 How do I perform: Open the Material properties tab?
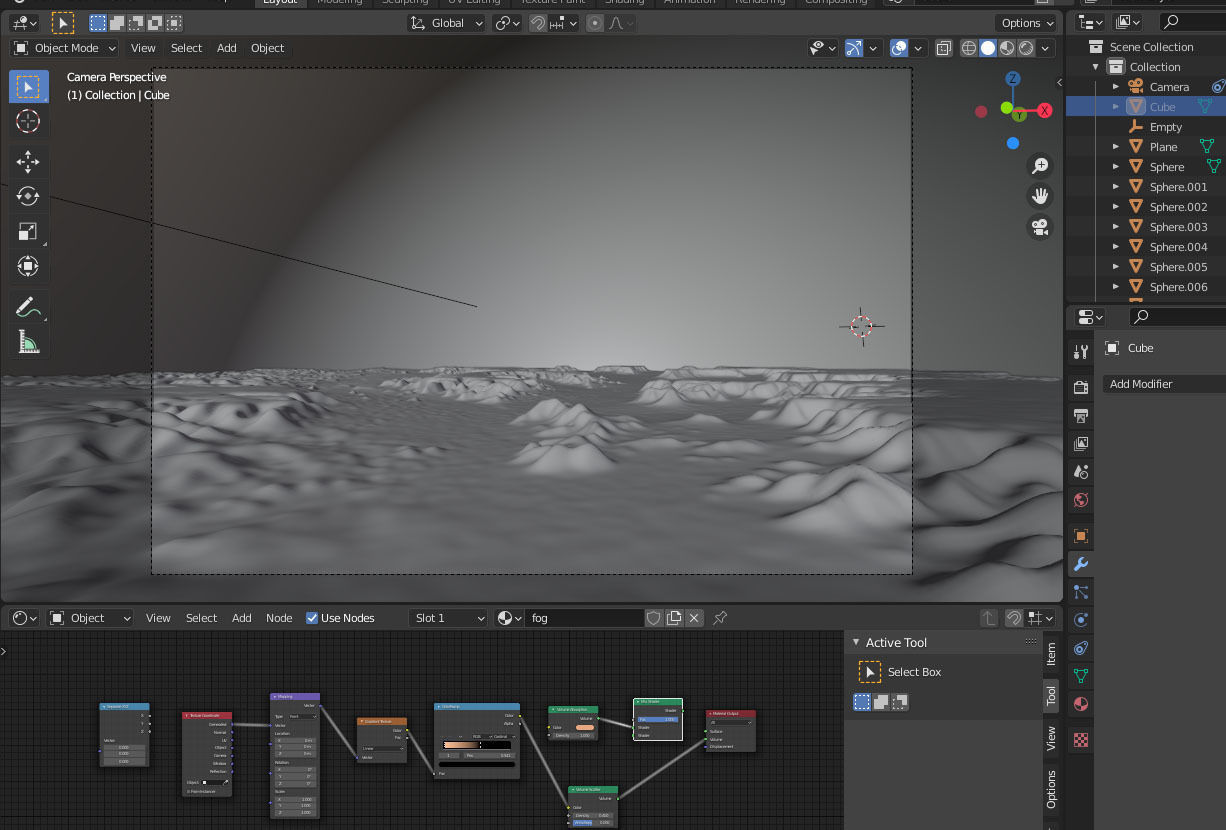click(1080, 704)
